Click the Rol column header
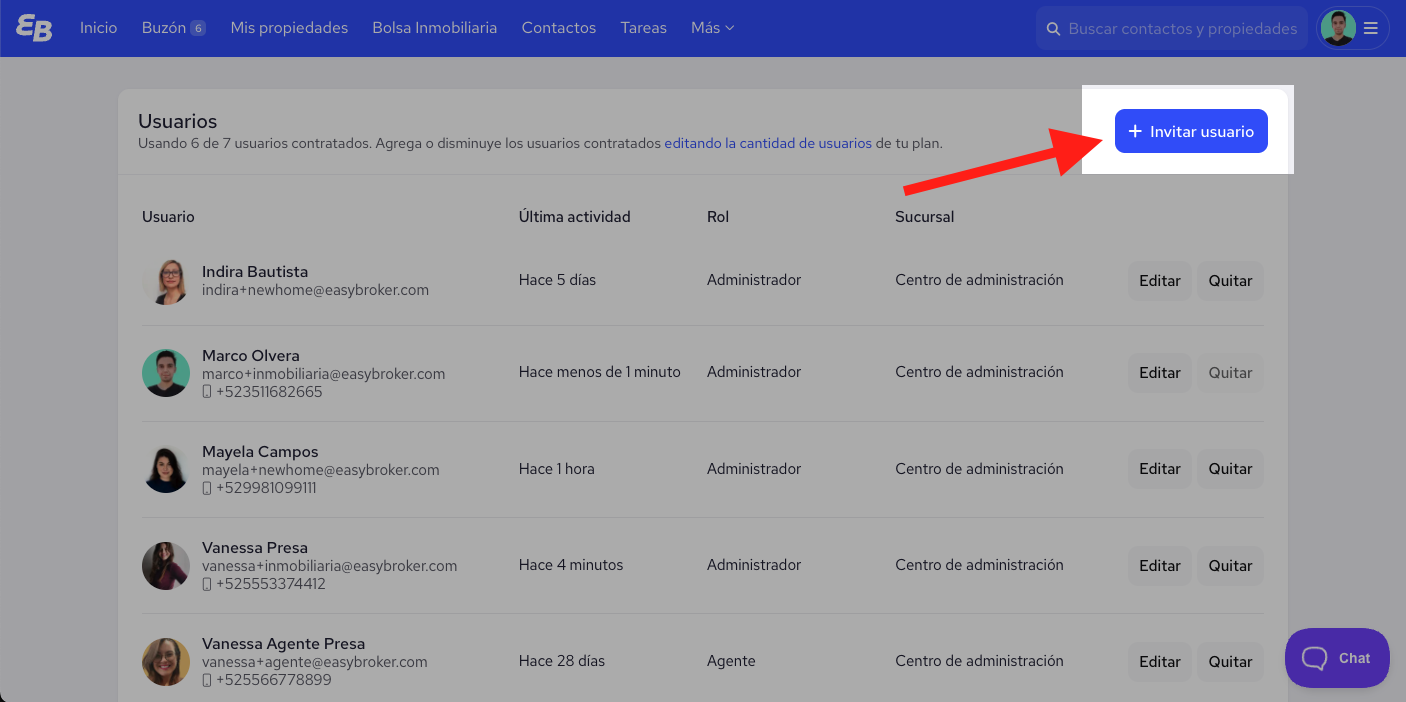Screen dimensions: 1406x702 coord(718,217)
